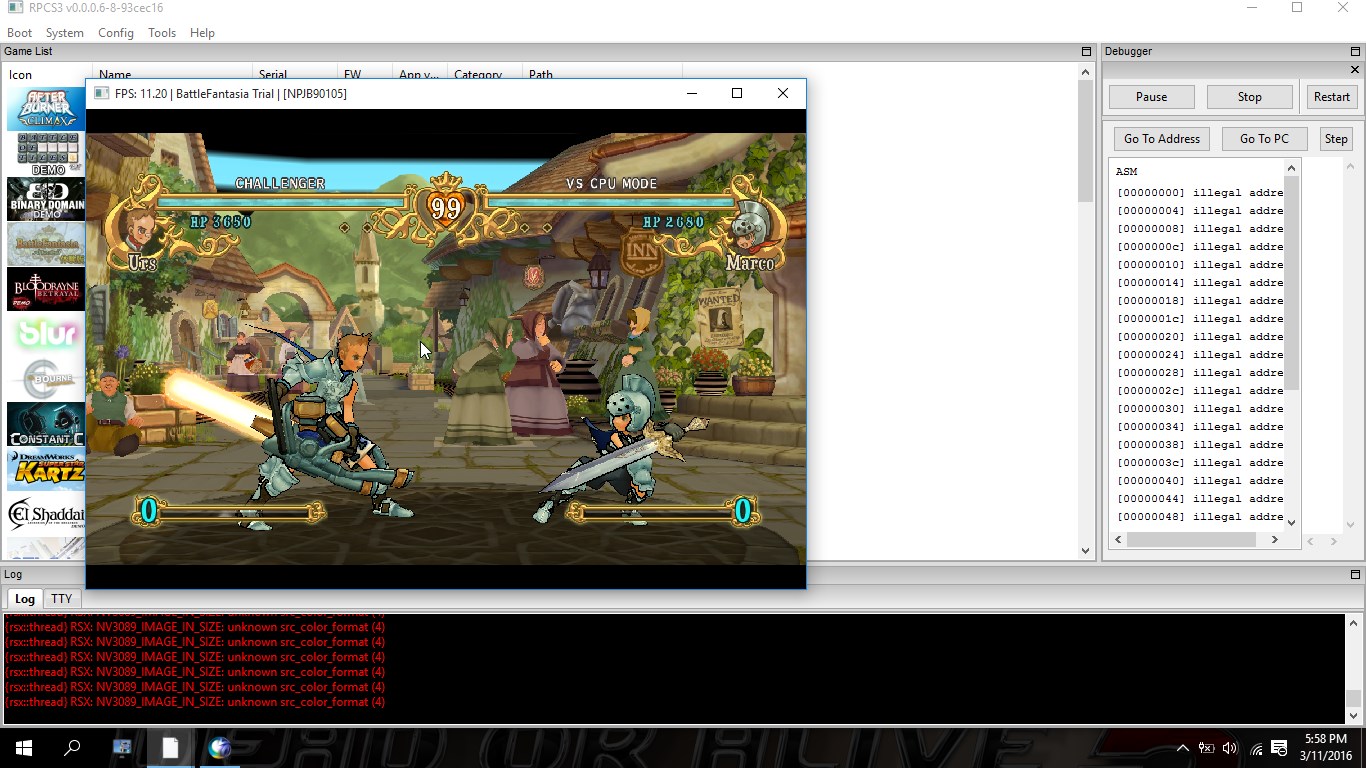Screen dimensions: 1366x768
Task: Switch to the TTY tab
Action: [x=62, y=599]
